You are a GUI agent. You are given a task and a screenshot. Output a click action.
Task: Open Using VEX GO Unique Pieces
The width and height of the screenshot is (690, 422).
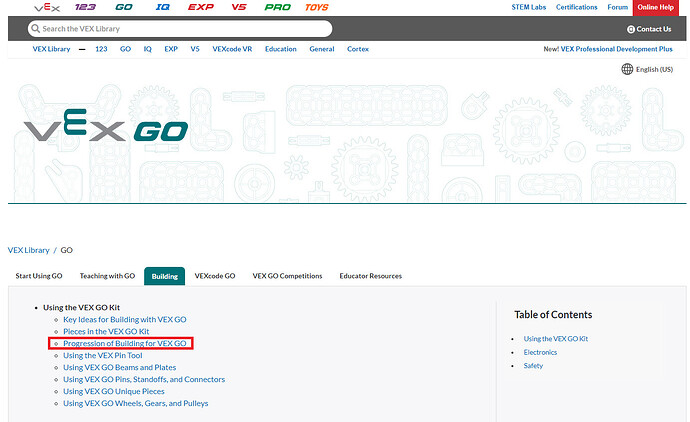pyautogui.click(x=114, y=391)
